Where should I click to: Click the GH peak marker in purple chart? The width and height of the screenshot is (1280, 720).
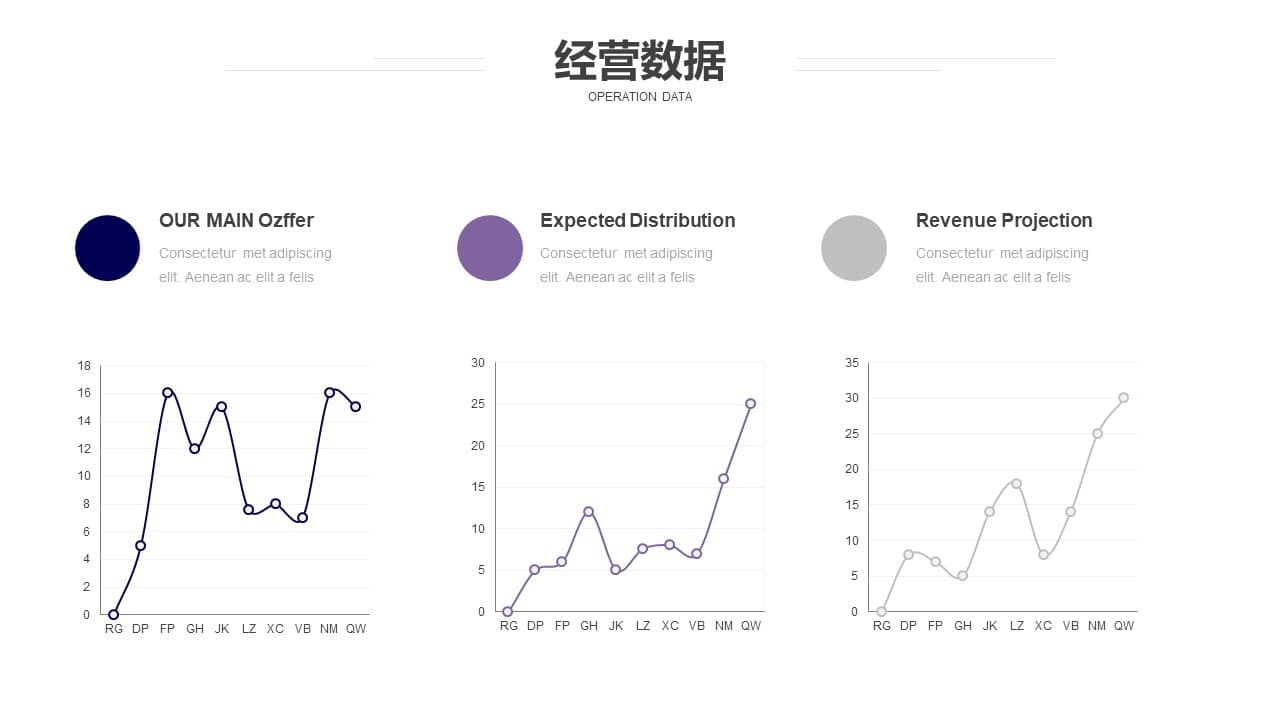[x=588, y=512]
